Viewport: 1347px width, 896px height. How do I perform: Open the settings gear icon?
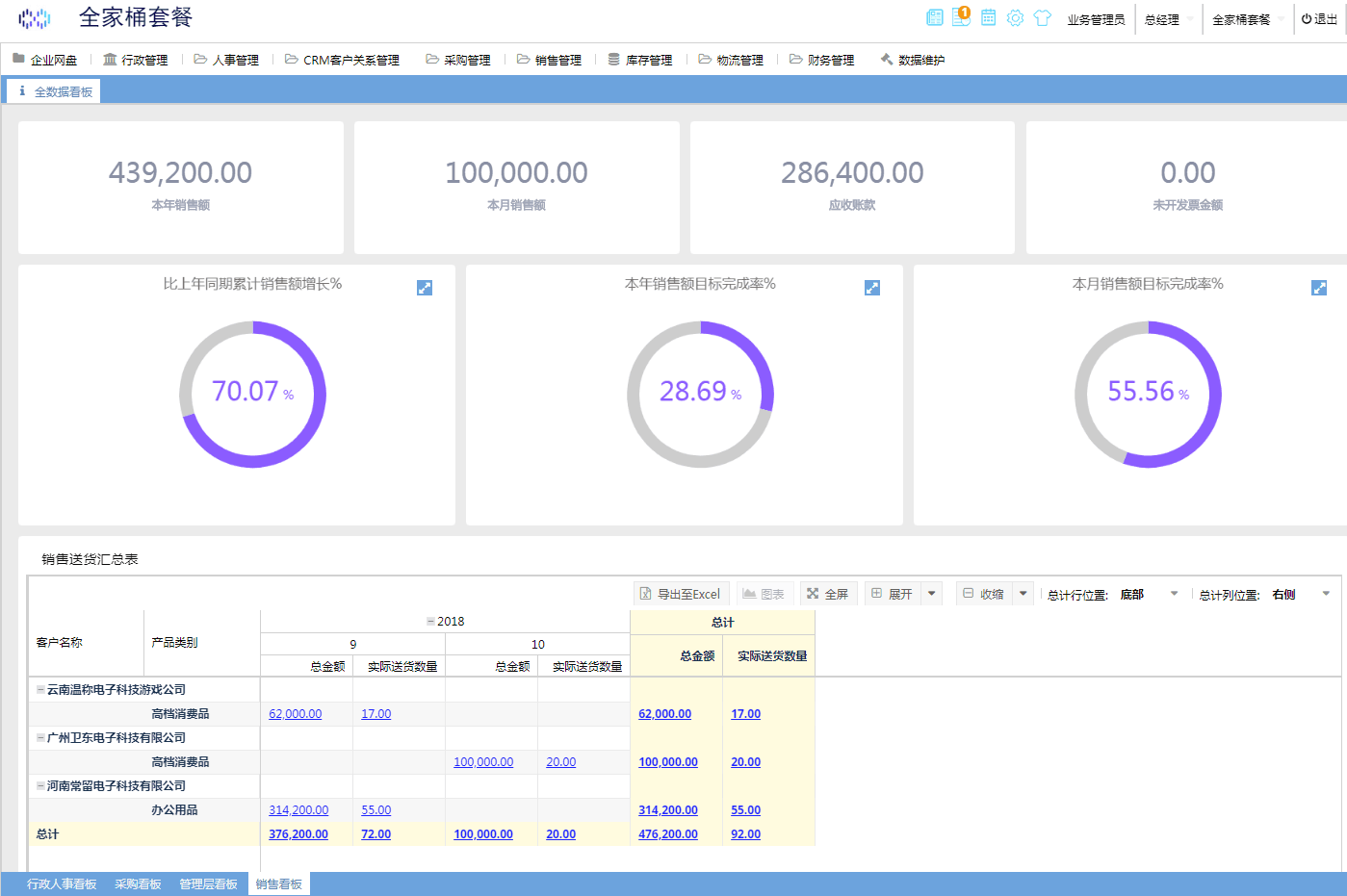1015,17
